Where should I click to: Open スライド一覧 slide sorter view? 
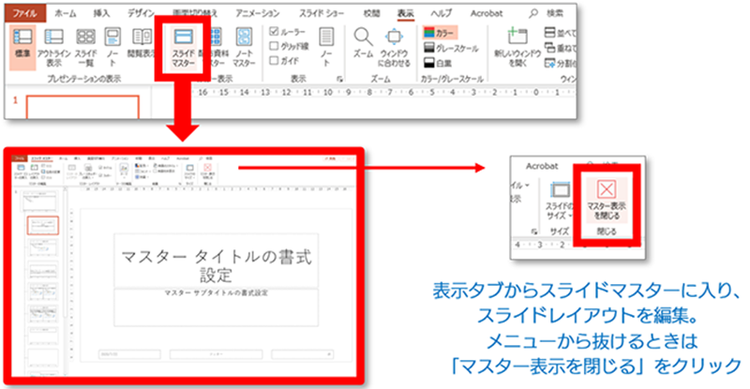tap(86, 47)
